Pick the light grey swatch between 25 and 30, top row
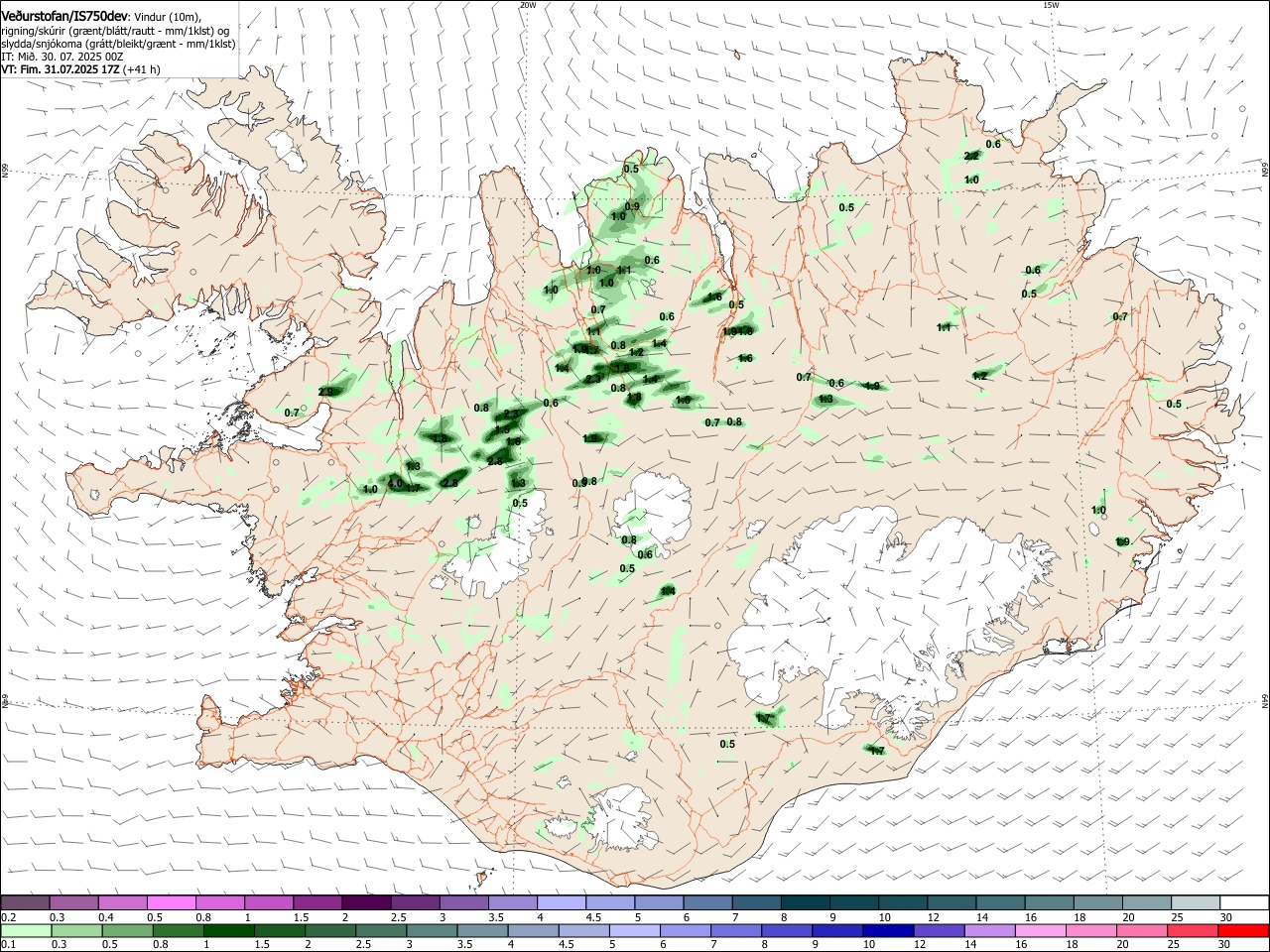 [1196, 902]
